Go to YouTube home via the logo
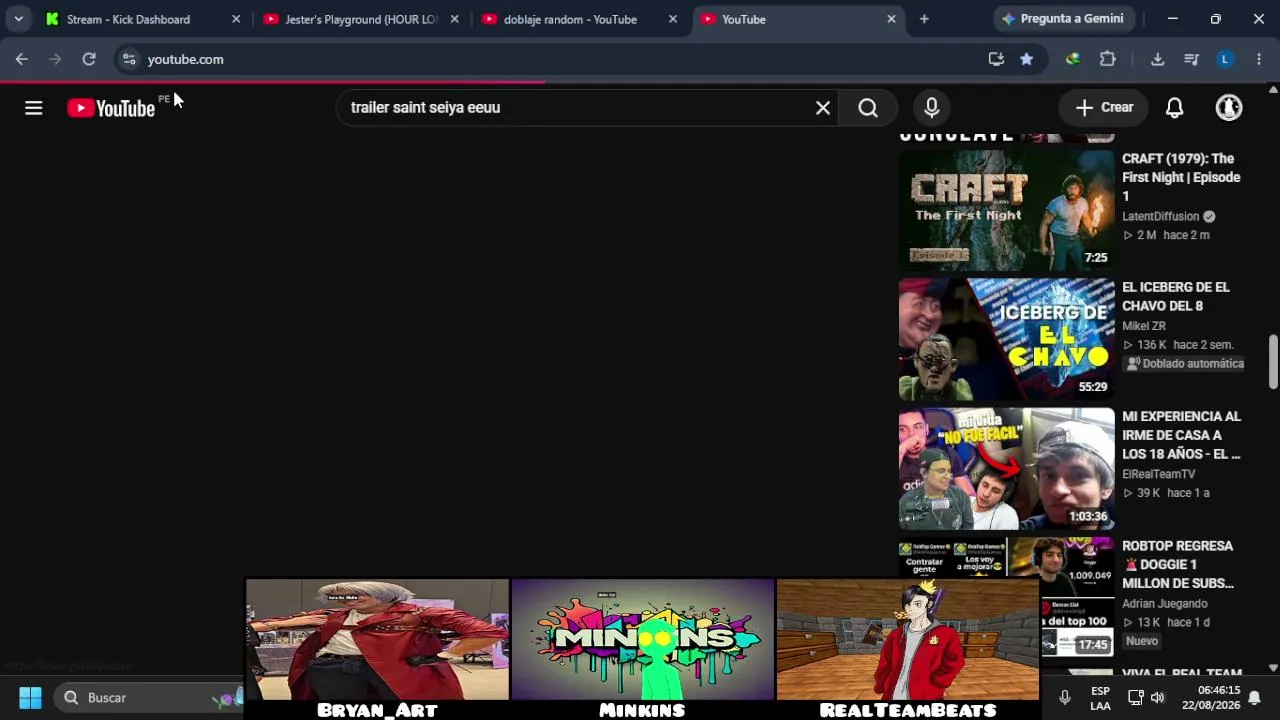 coord(111,108)
